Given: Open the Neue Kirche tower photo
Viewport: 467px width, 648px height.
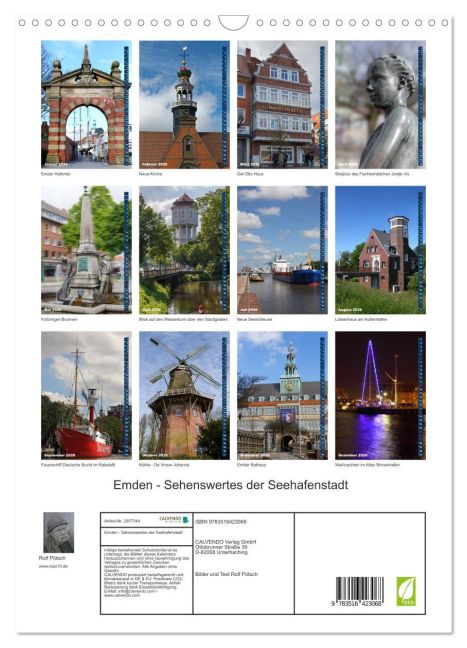Looking at the screenshot, I should [184, 105].
